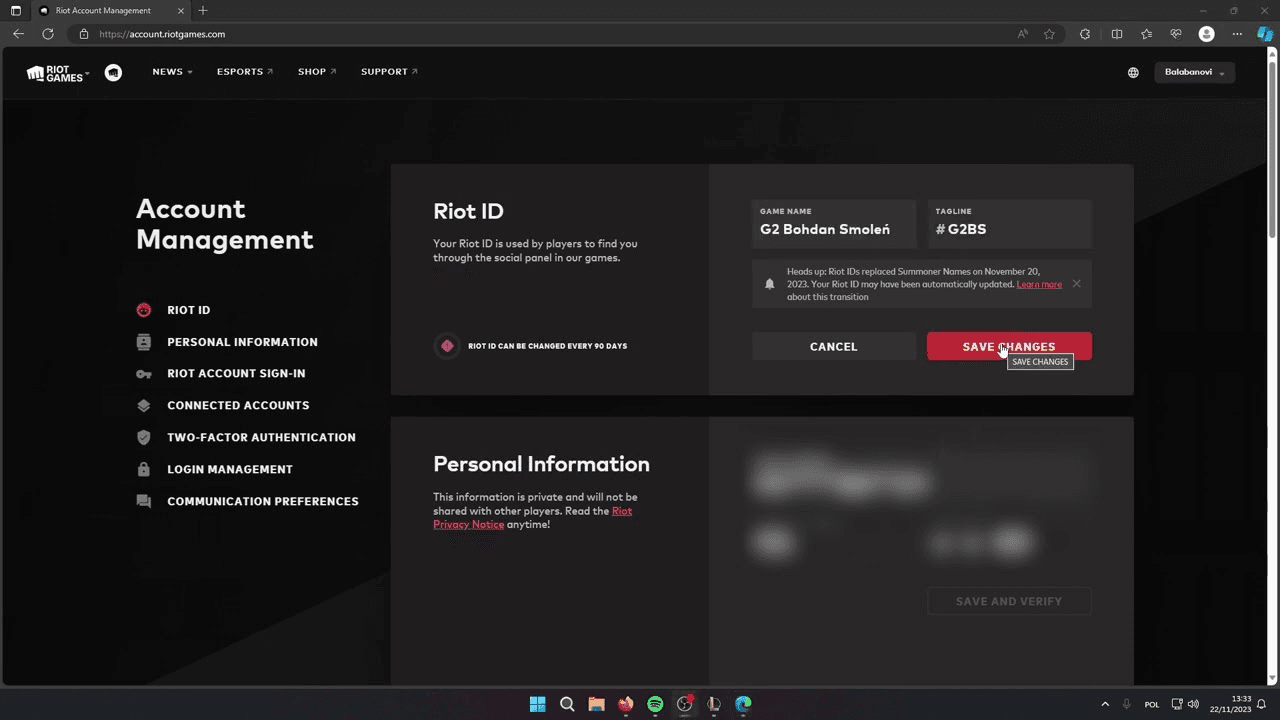The height and width of the screenshot is (720, 1280).
Task: Open the language globe selector
Action: (1133, 73)
